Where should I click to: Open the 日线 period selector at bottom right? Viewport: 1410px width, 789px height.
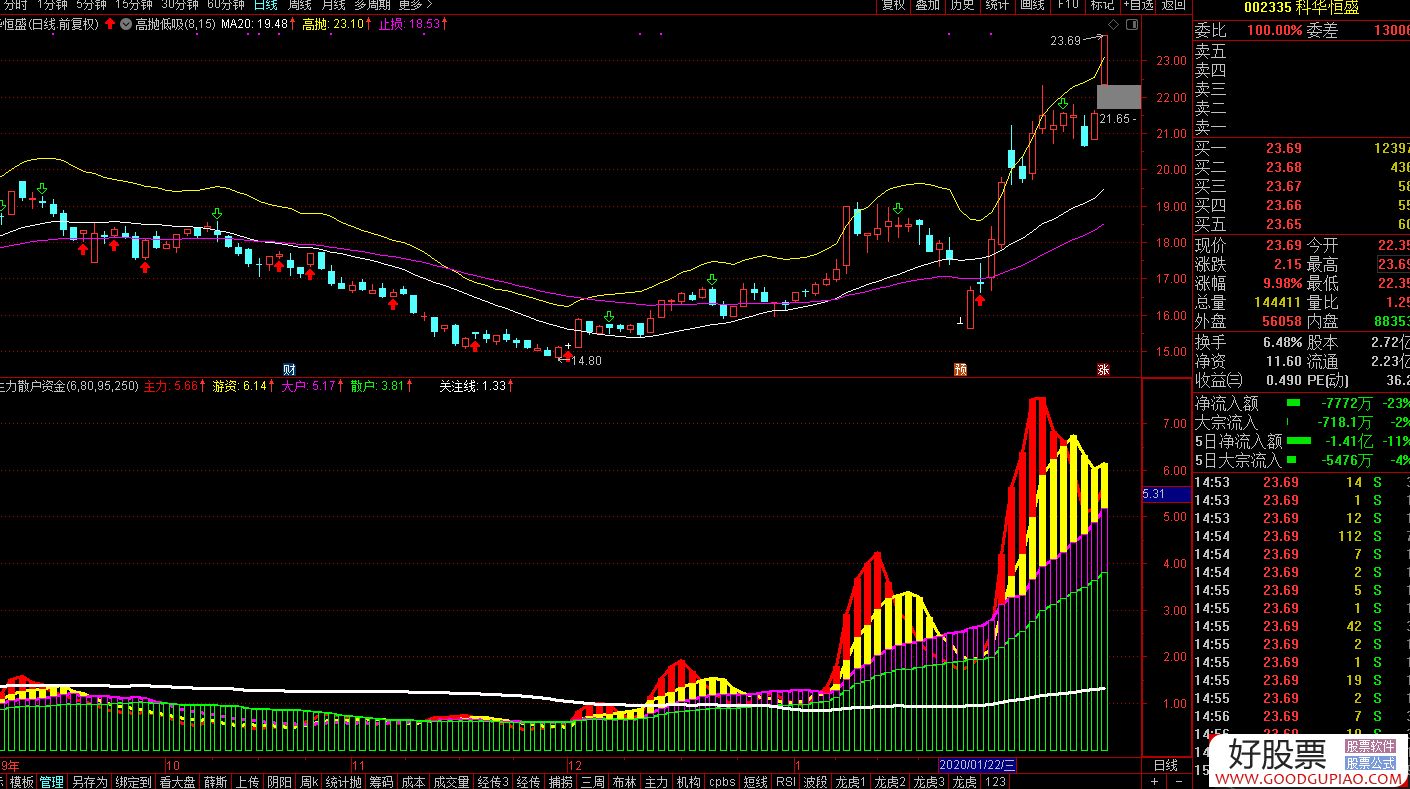coord(1165,765)
